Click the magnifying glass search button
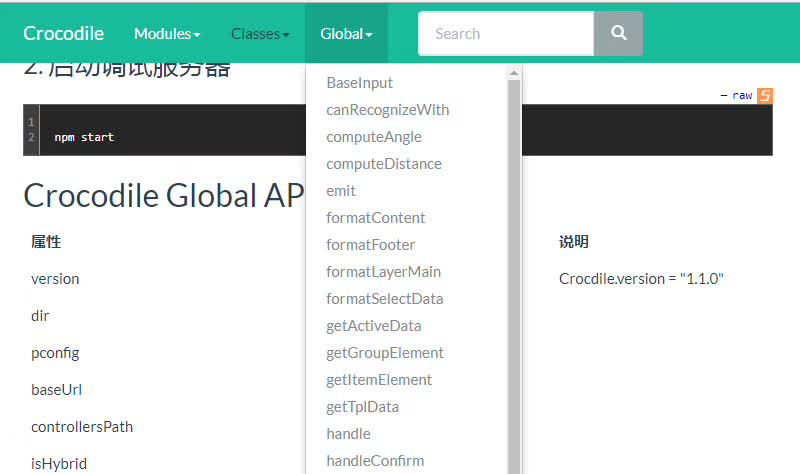Screen dimensions: 800x474 [x=618, y=33]
